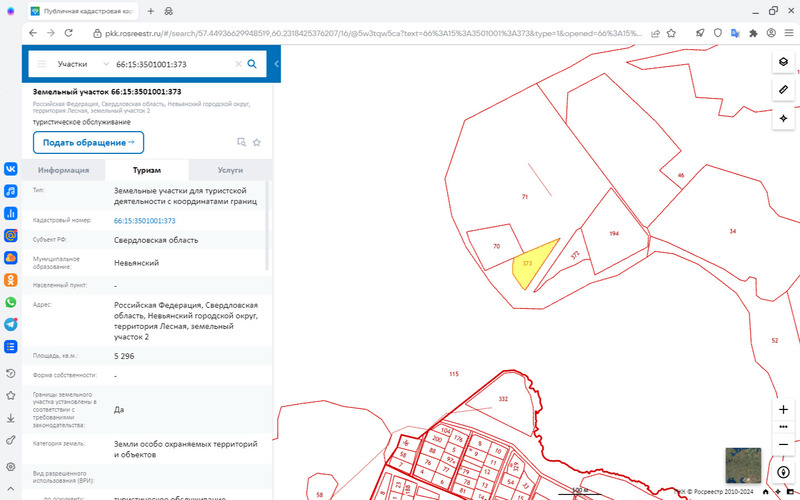This screenshot has height=500, width=800.
Task: Click the home icon at map bottom
Action: 765,491
